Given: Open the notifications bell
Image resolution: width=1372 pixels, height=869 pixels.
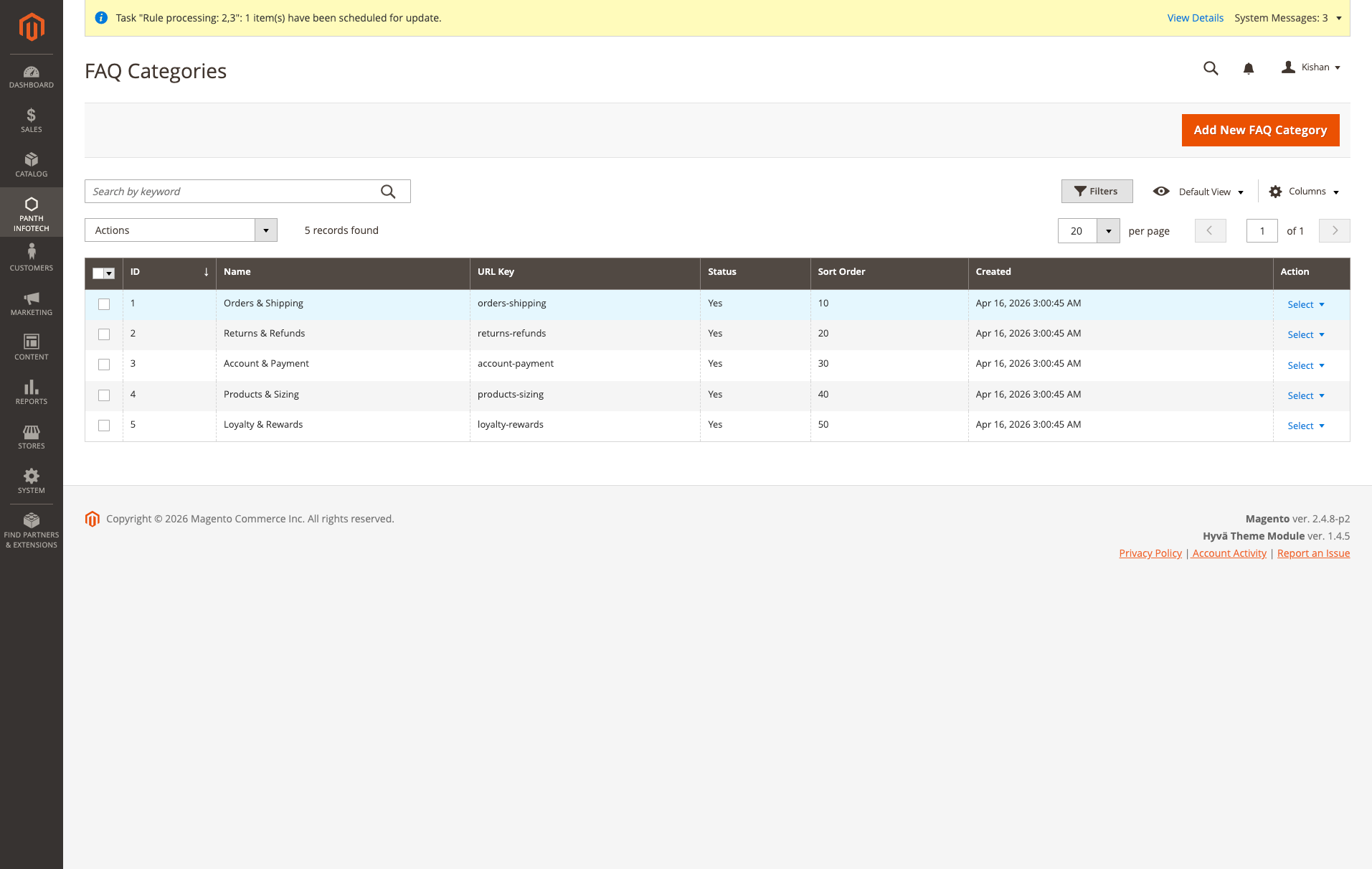Looking at the screenshot, I should (x=1248, y=68).
